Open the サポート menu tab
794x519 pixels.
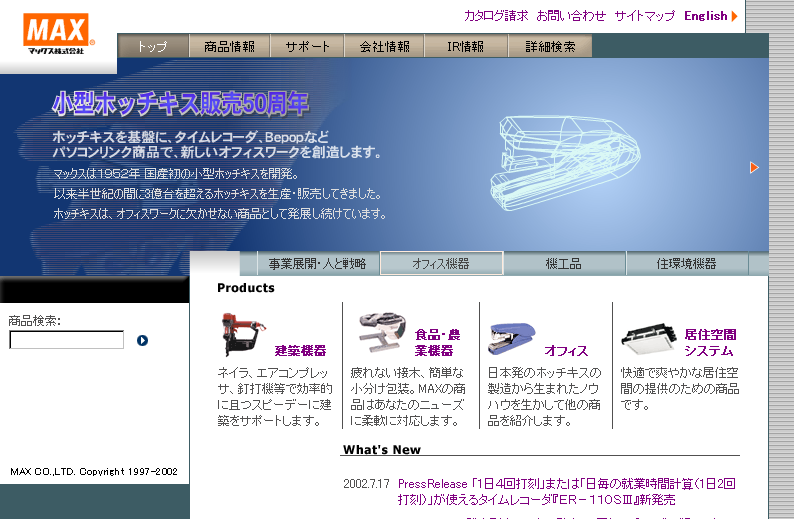pyautogui.click(x=307, y=46)
